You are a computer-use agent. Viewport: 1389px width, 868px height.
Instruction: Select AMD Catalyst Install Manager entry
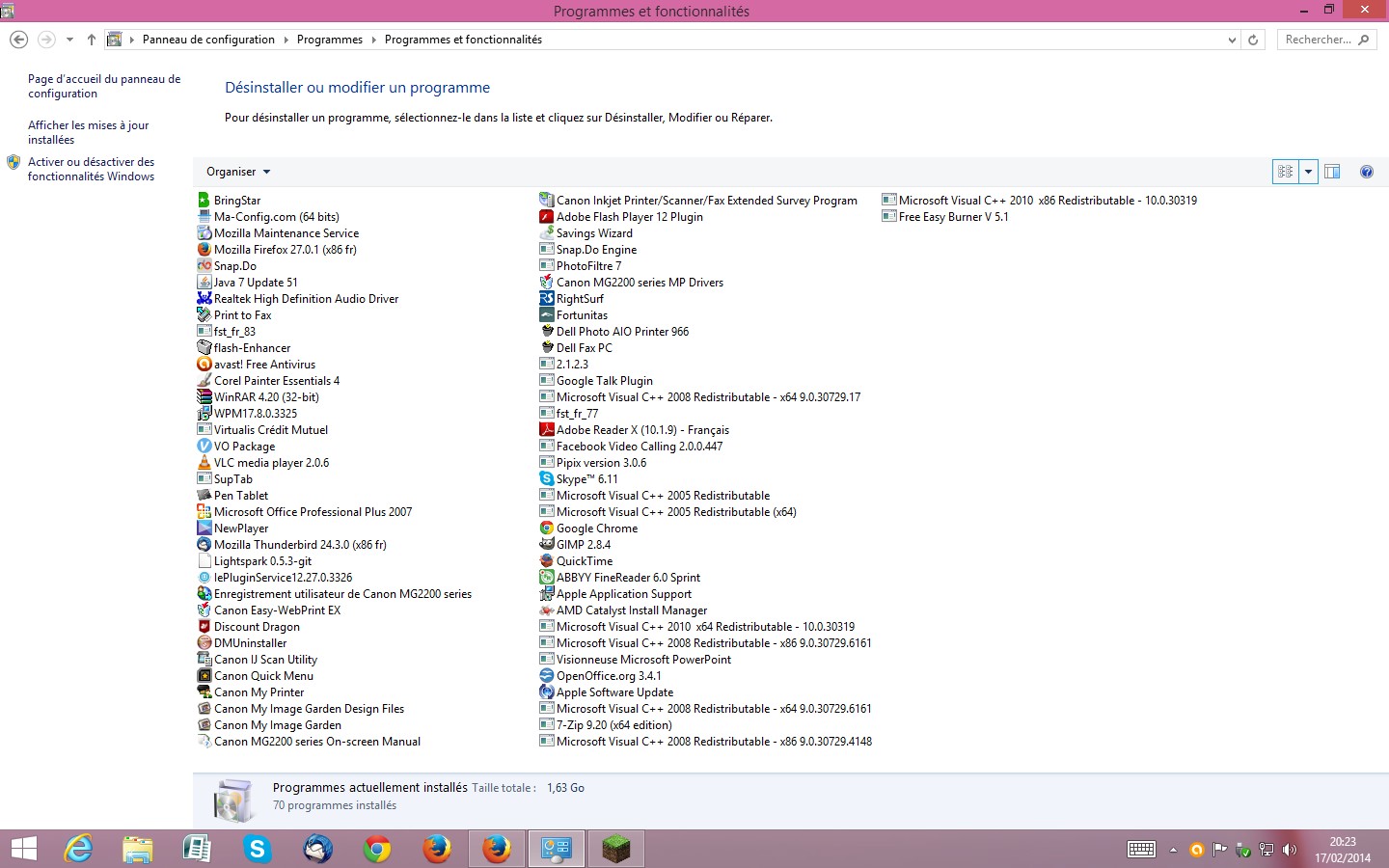[x=632, y=610]
